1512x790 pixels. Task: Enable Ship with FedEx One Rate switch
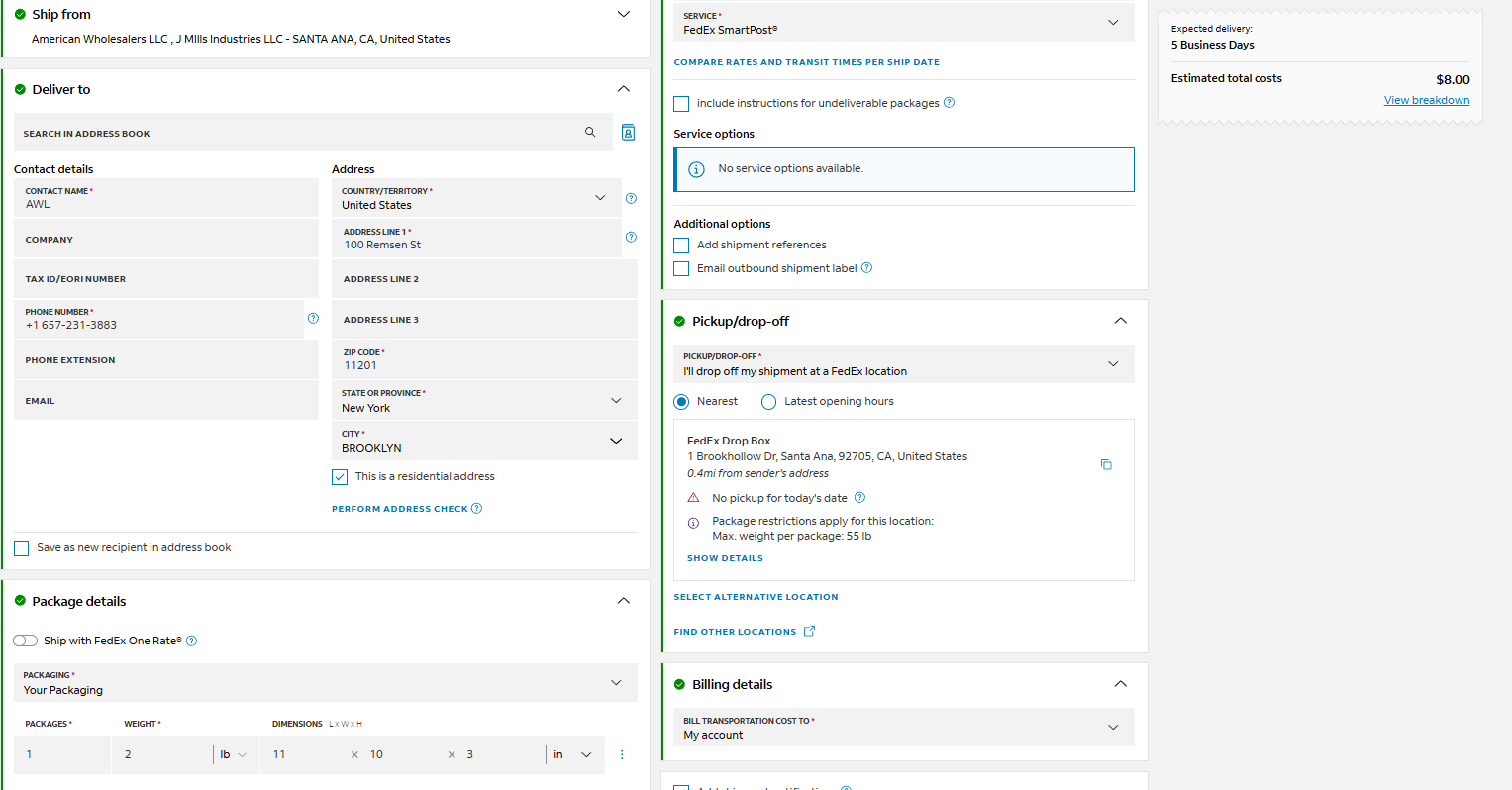point(25,641)
